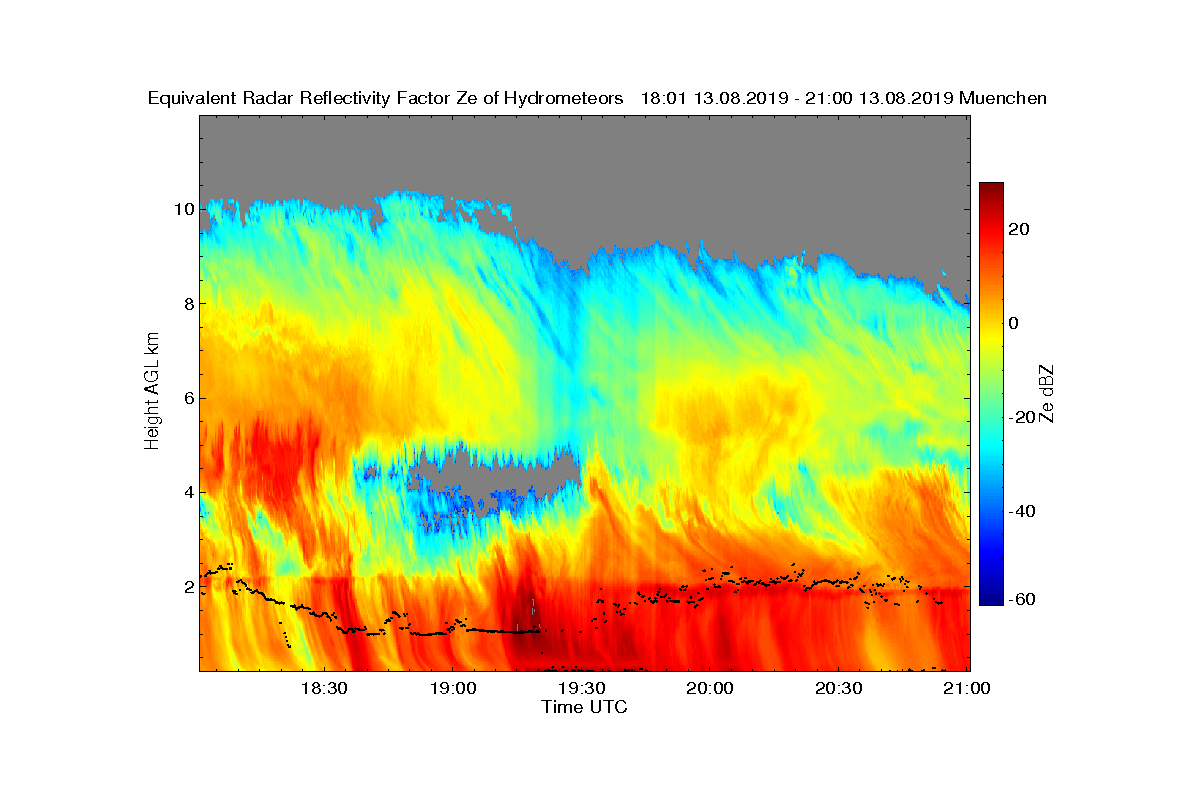
Task: Click the 20:00 time tick label
Action: (710, 689)
